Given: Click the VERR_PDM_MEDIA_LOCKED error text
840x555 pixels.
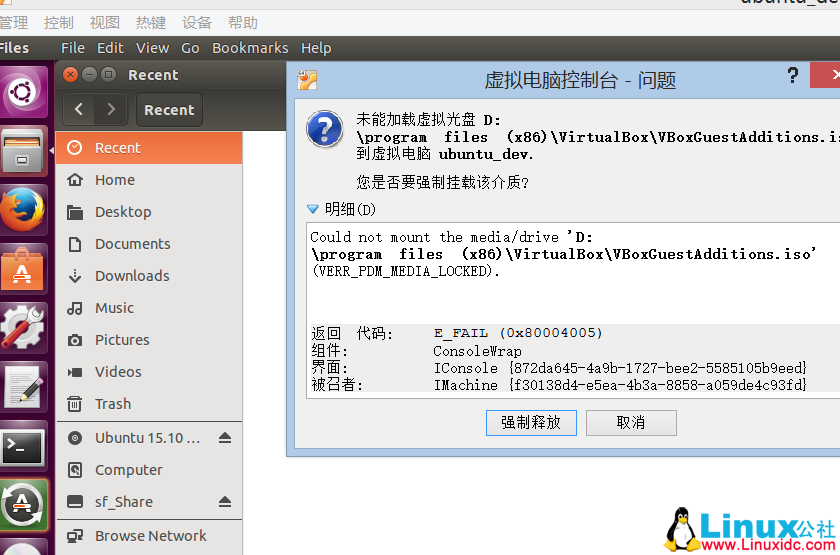Looking at the screenshot, I should pos(406,271).
